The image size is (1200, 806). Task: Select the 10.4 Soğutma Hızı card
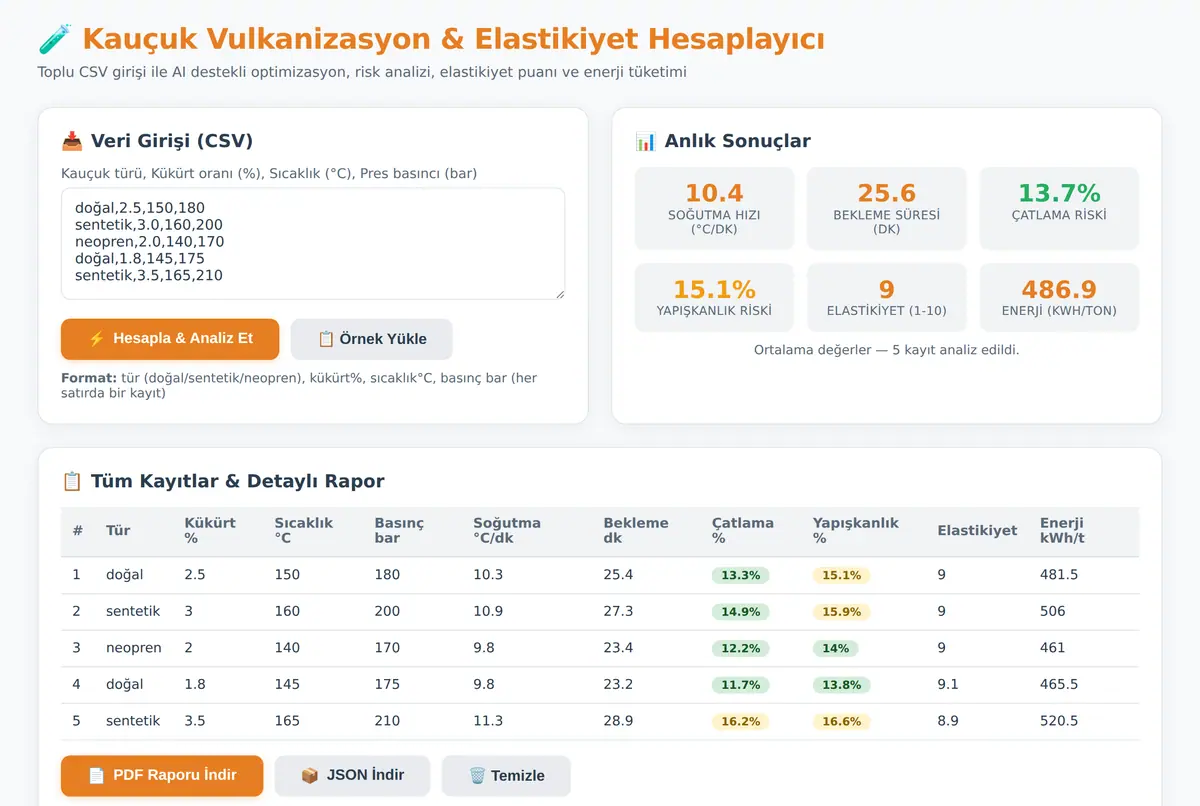point(714,208)
